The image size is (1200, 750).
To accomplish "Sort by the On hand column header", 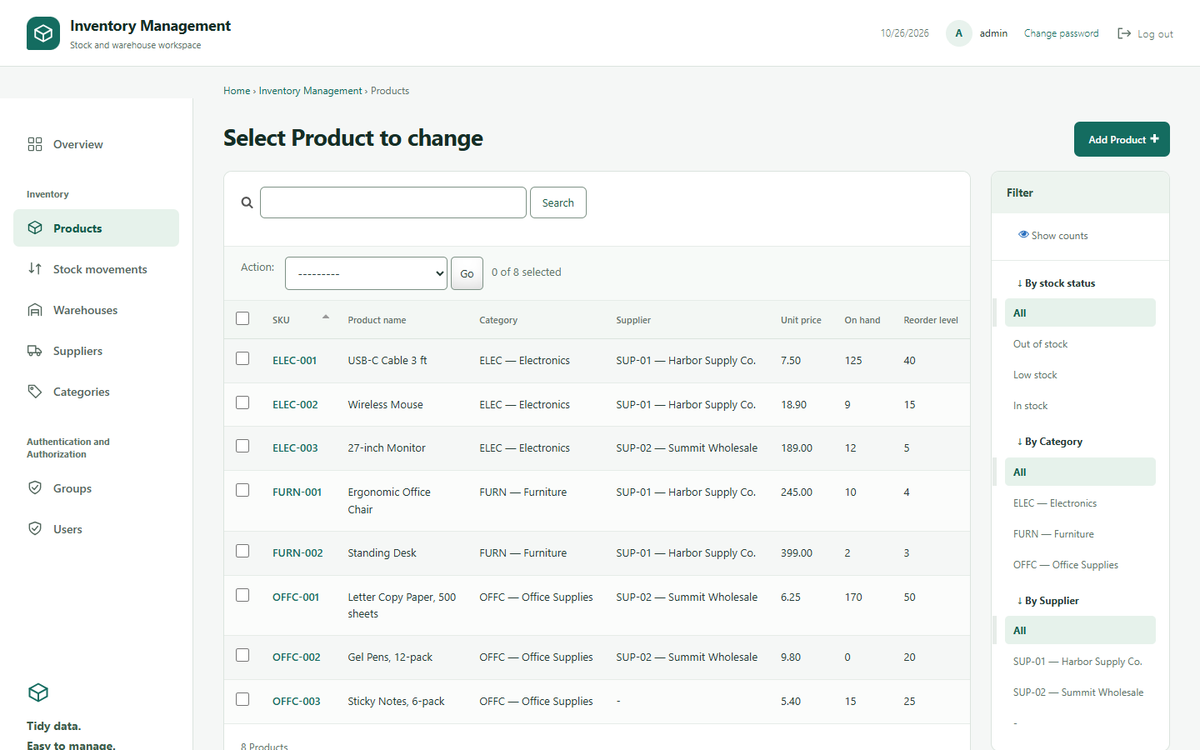I will (x=862, y=320).
